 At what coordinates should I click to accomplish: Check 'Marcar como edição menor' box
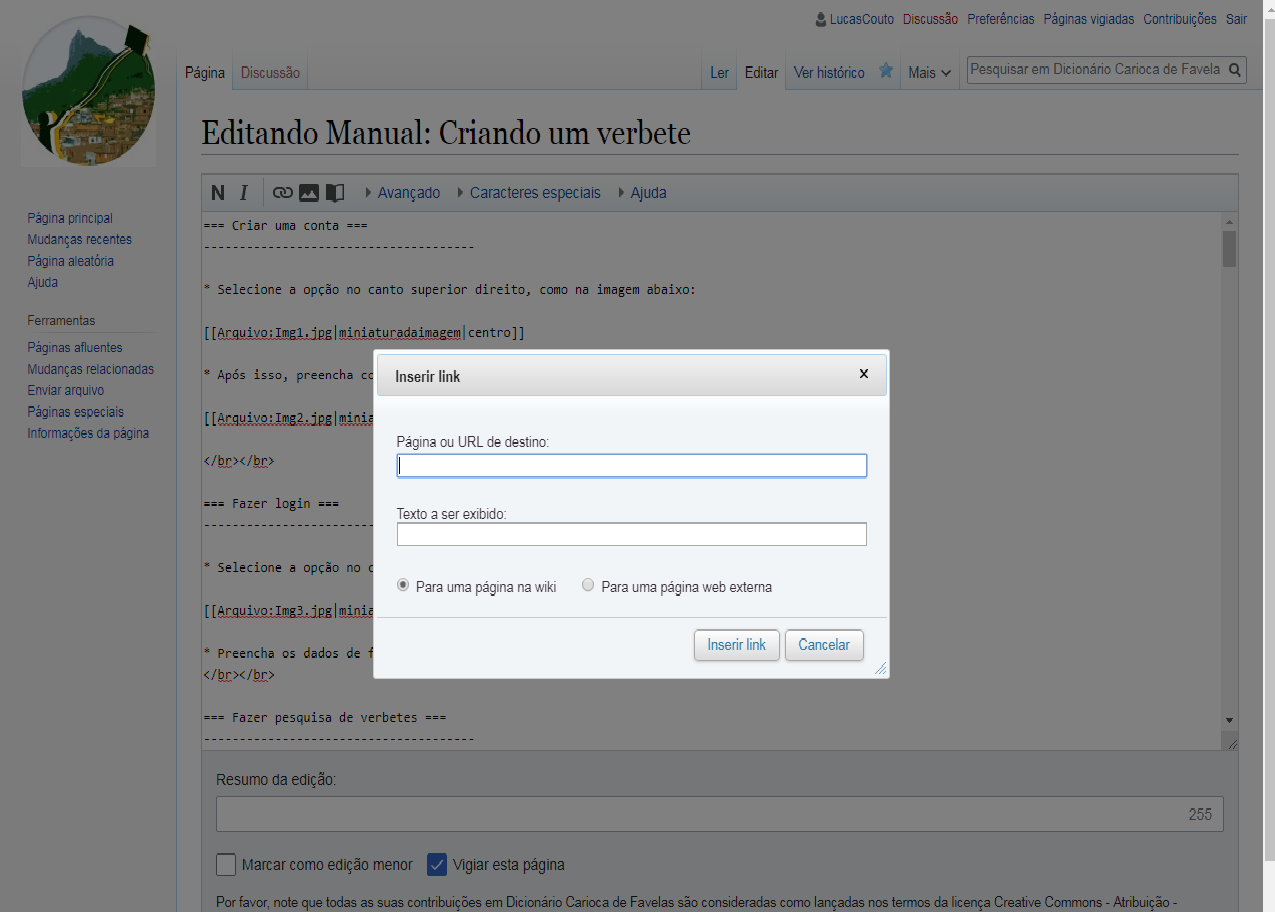(226, 864)
